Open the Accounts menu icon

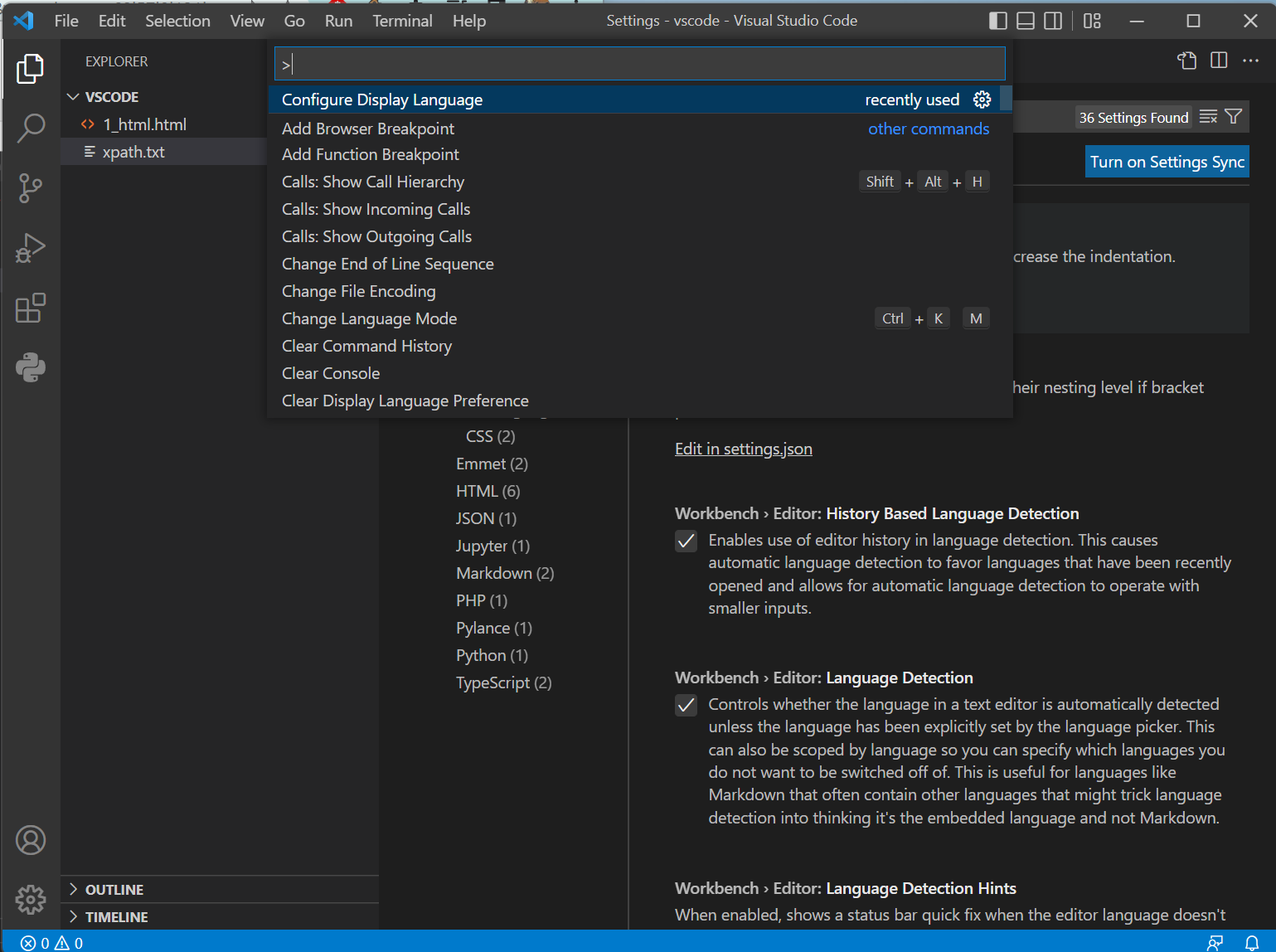tap(30, 840)
